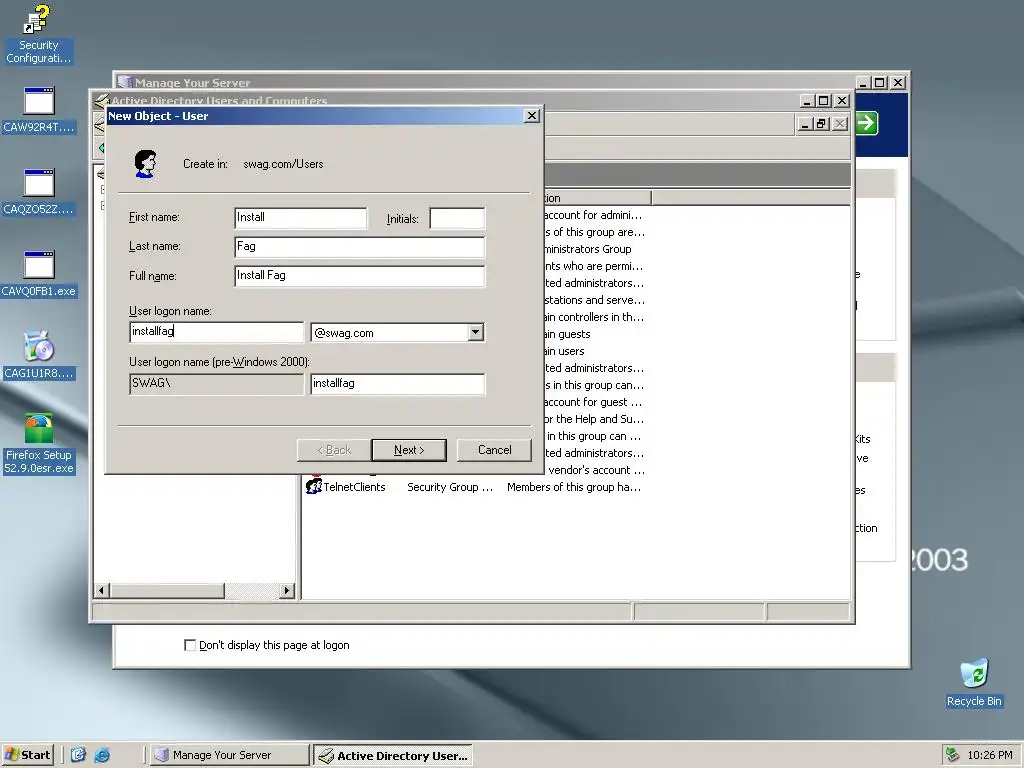Open the @swag.com domain suffix dropdown
Viewport: 1024px width, 768px height.
[475, 332]
